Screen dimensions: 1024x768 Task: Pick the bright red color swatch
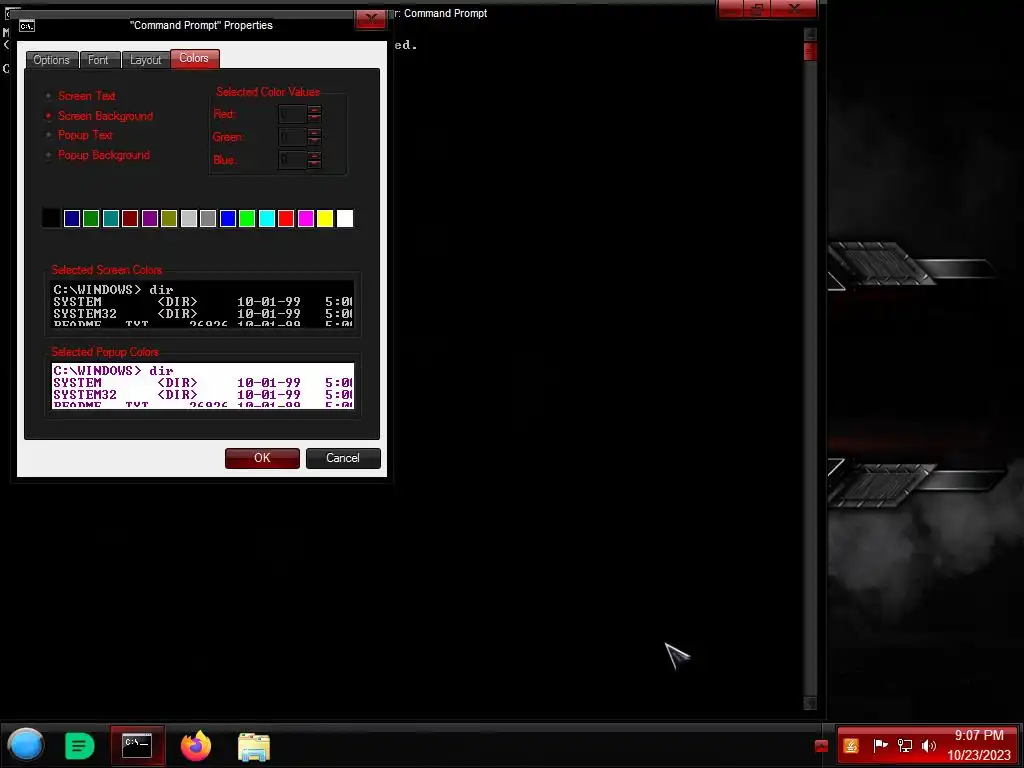(286, 218)
